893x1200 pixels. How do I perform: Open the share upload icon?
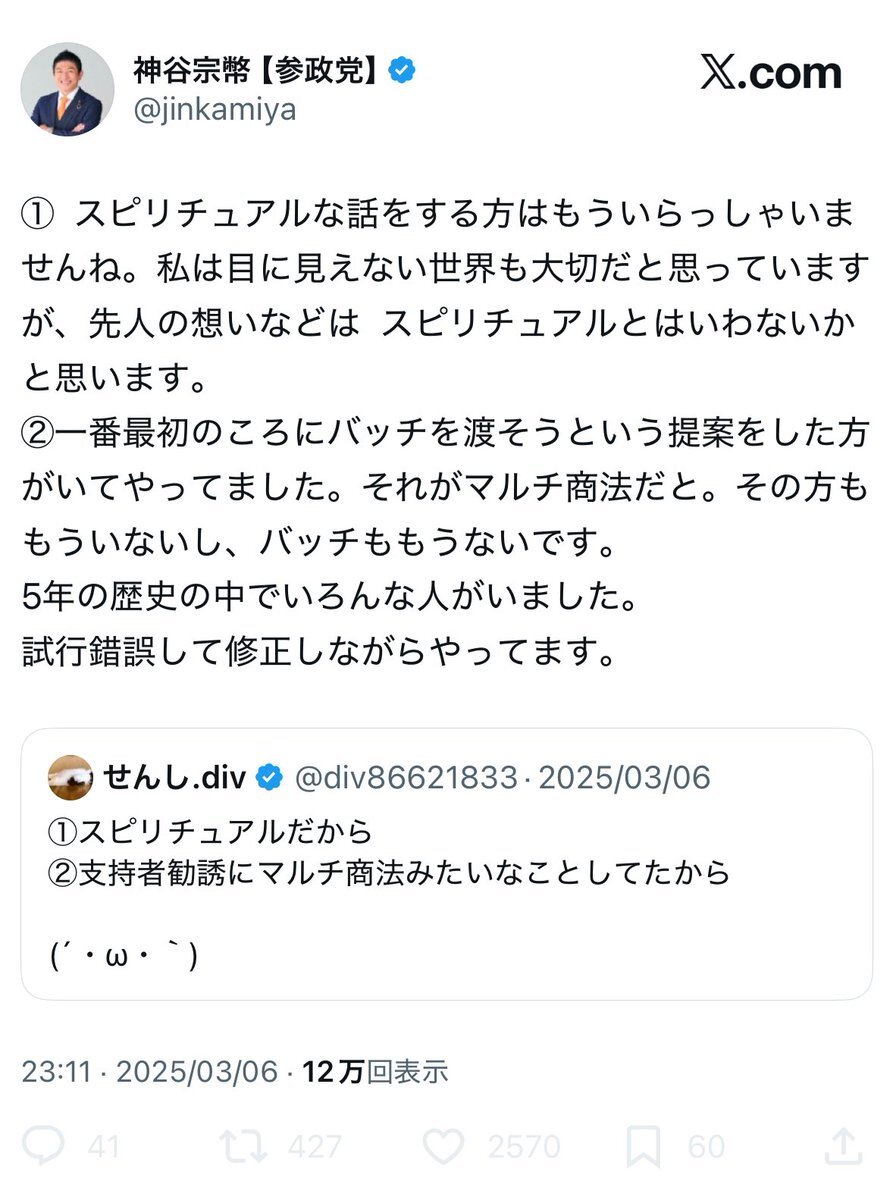tap(843, 1145)
